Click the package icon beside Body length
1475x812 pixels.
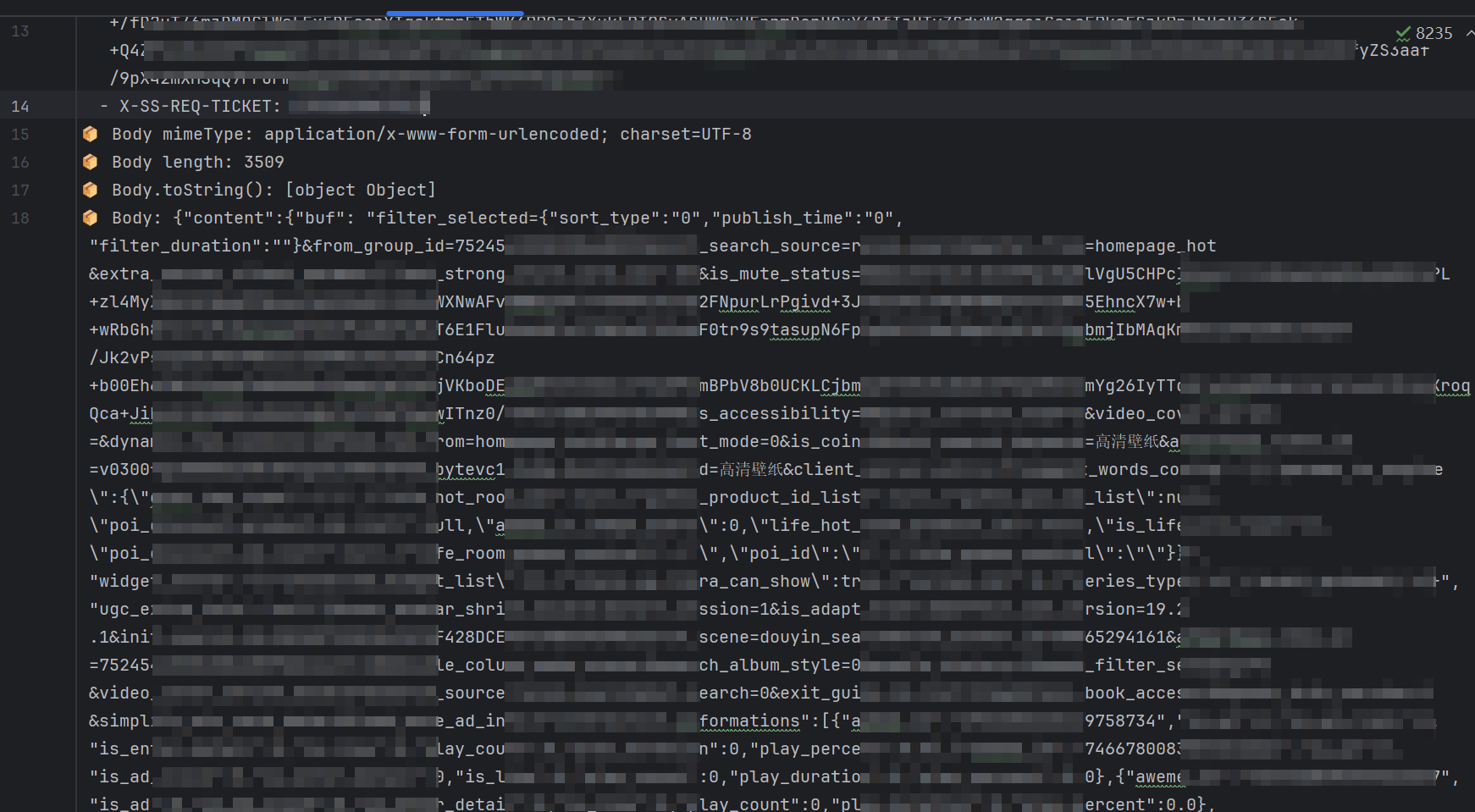[x=90, y=162]
